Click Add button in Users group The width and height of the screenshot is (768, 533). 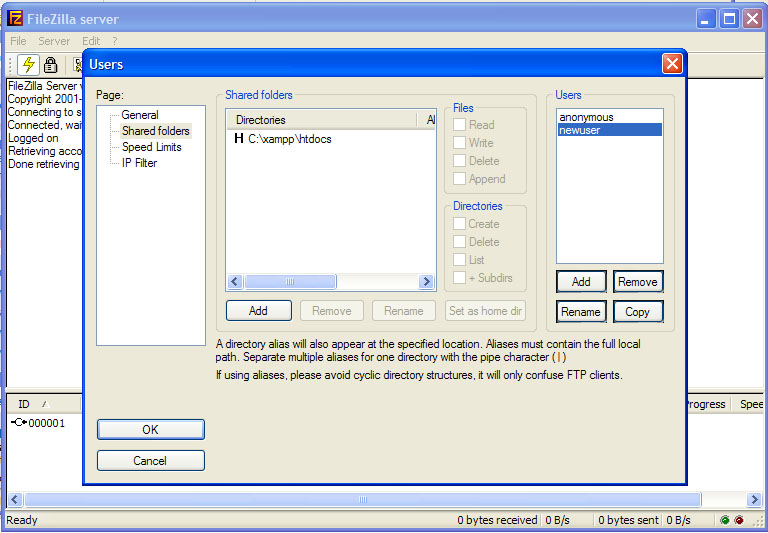[581, 282]
